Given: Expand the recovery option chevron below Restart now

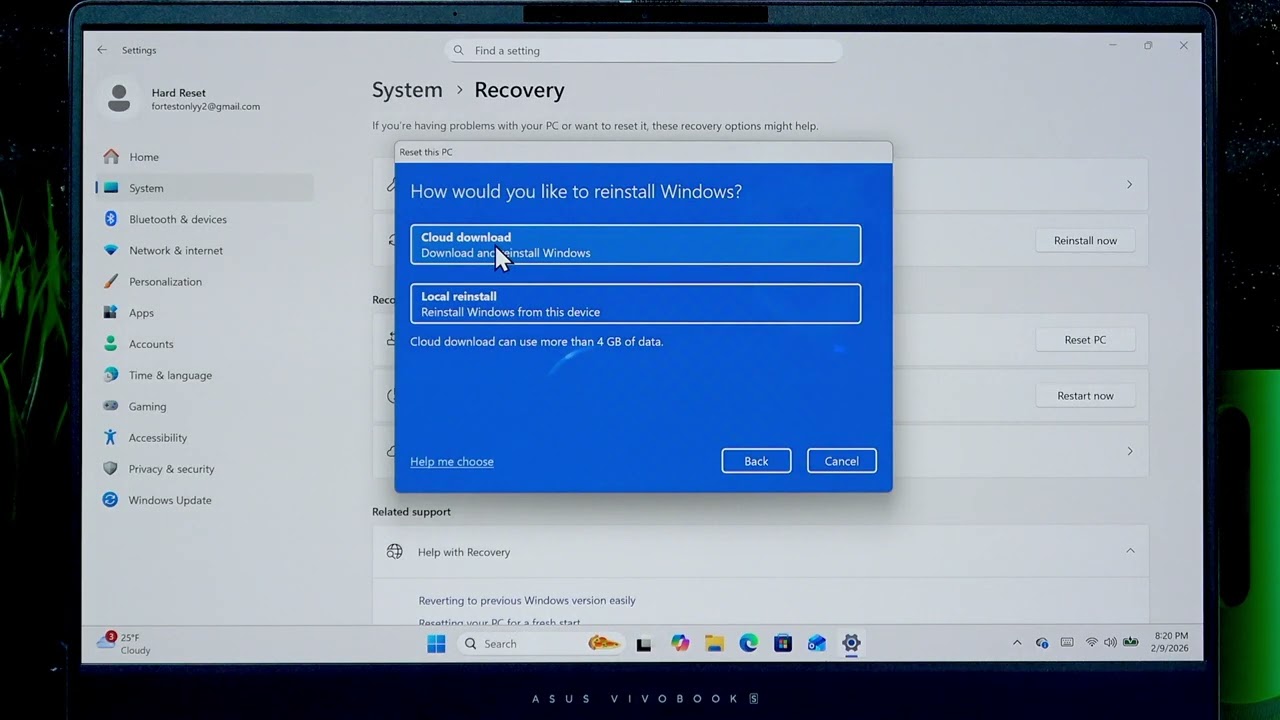Looking at the screenshot, I should point(1130,451).
